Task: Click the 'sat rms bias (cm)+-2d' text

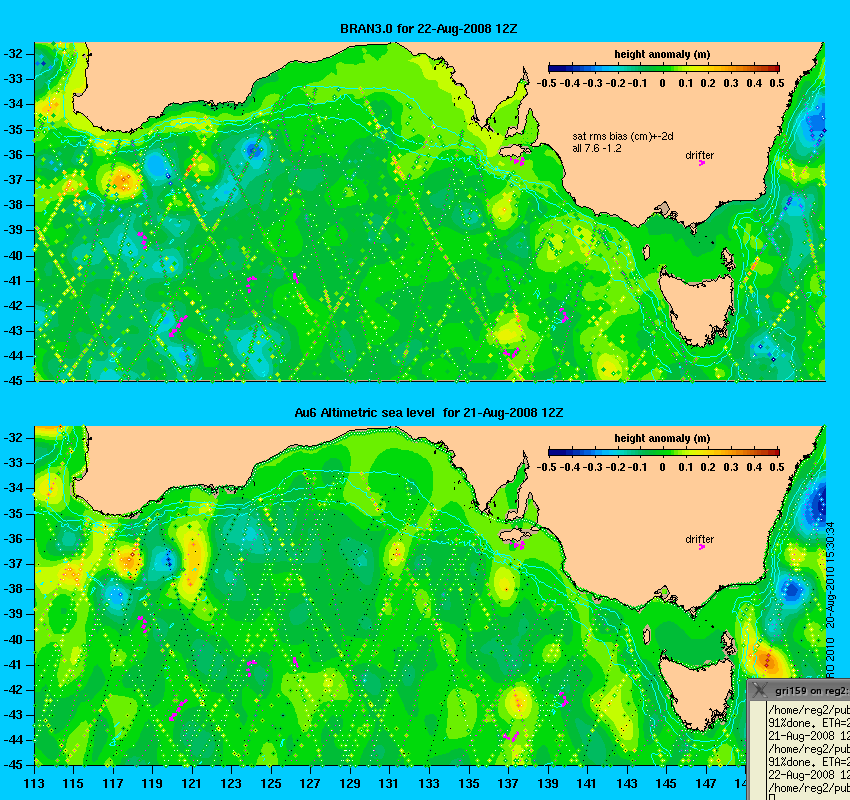Action: coord(623,137)
